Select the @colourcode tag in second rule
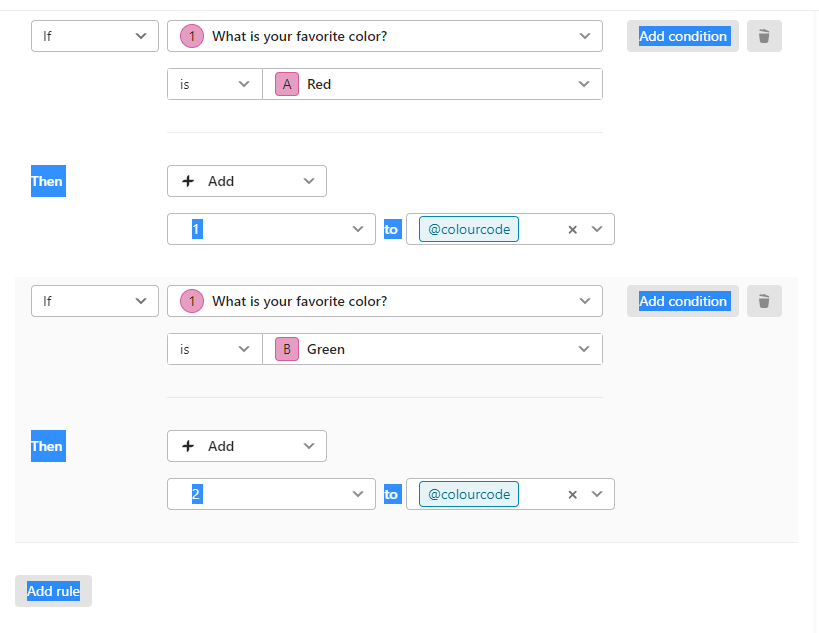This screenshot has height=633, width=819. (469, 494)
